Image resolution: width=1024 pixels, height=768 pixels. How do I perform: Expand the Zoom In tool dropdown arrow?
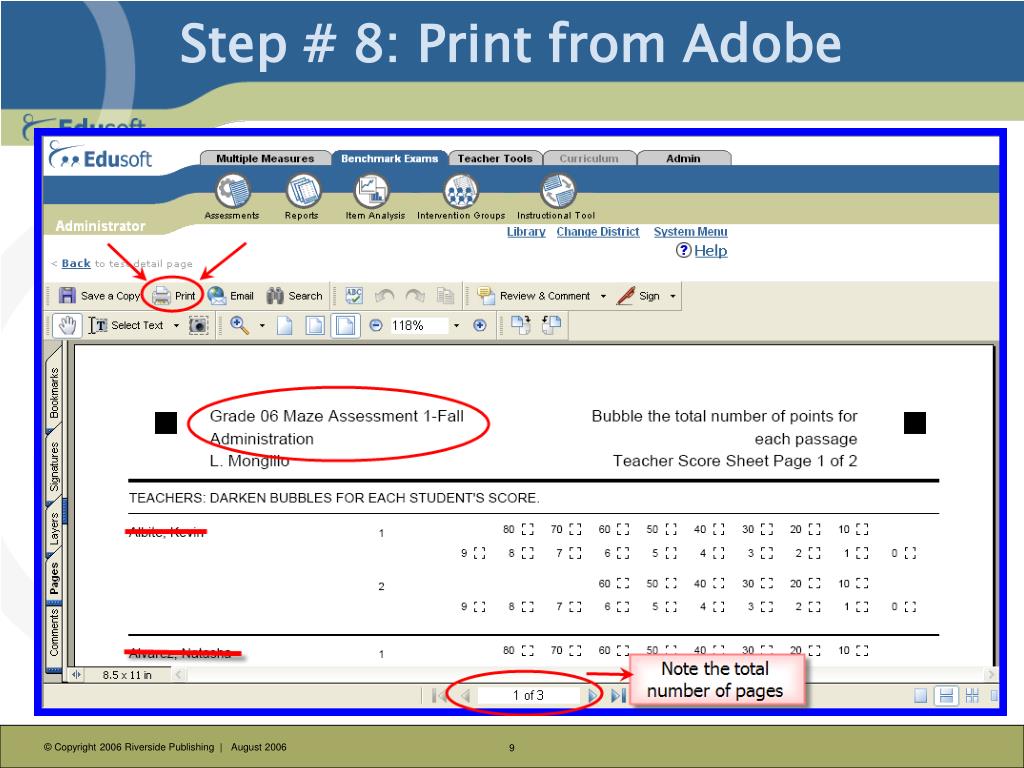tap(262, 325)
